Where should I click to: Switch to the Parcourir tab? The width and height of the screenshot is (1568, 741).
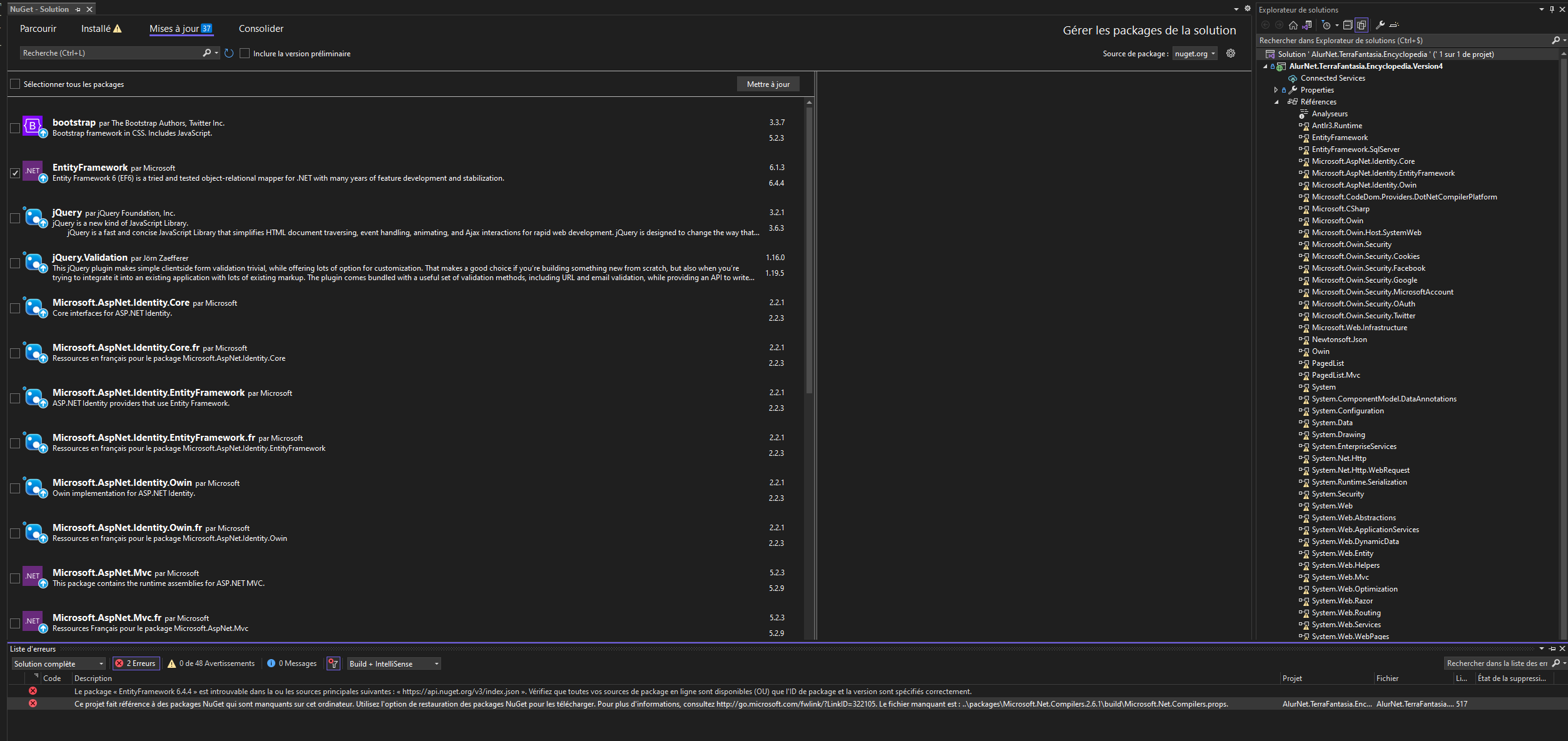(38, 29)
